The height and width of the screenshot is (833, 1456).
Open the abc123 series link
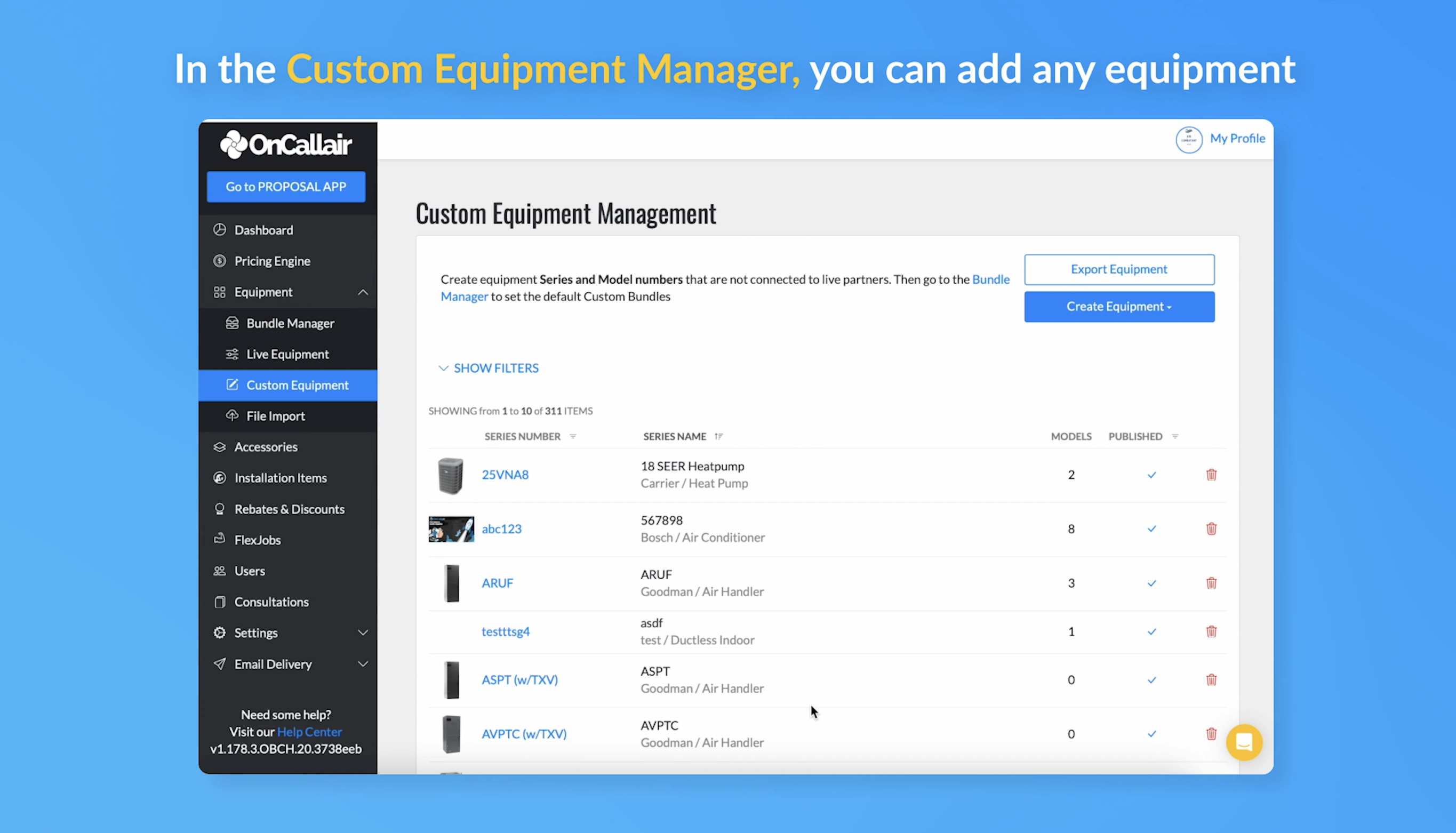coord(502,528)
